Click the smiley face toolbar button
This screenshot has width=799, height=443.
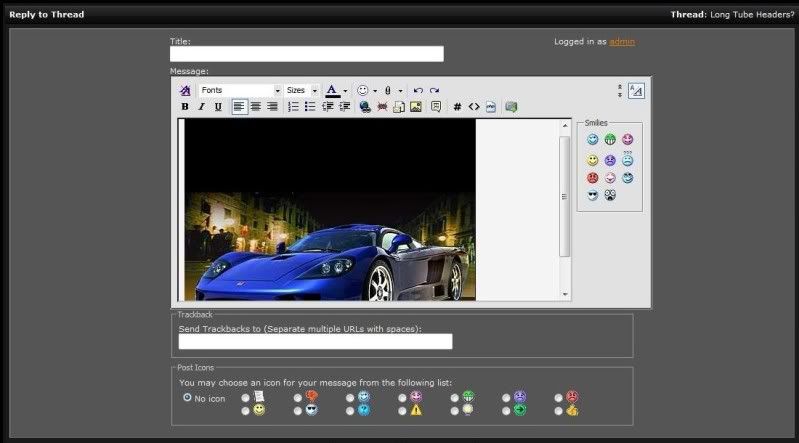[362, 90]
